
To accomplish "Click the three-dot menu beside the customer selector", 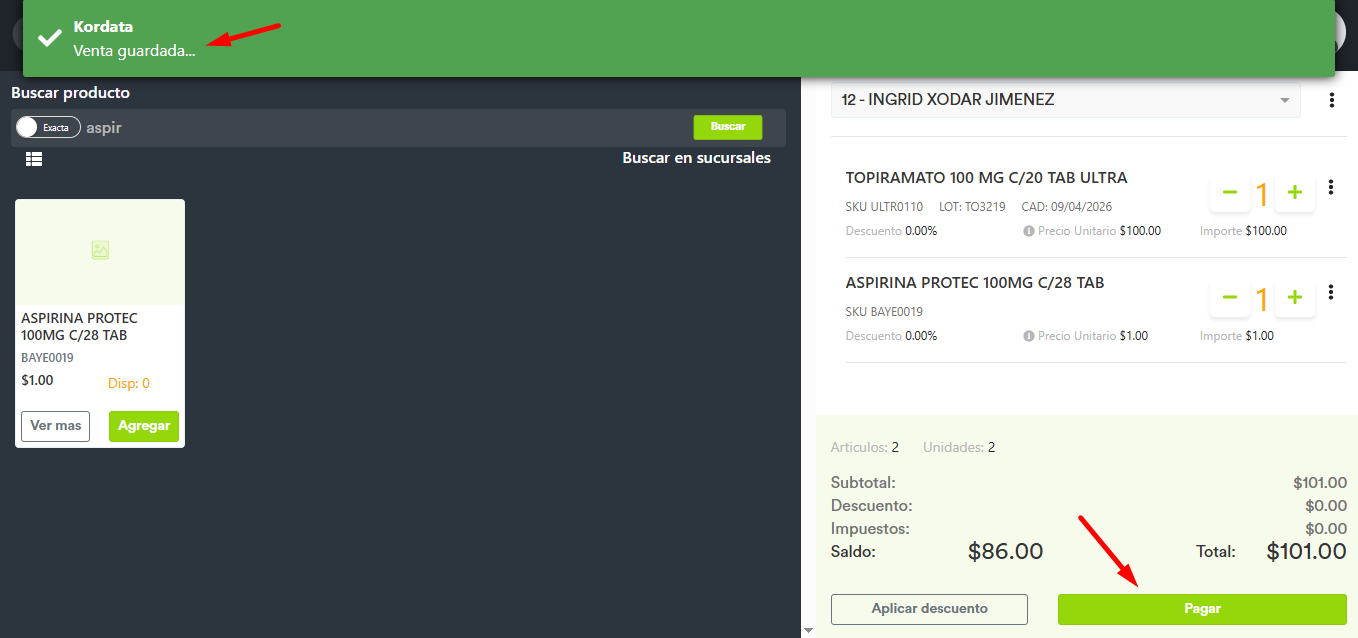I will tap(1331, 101).
